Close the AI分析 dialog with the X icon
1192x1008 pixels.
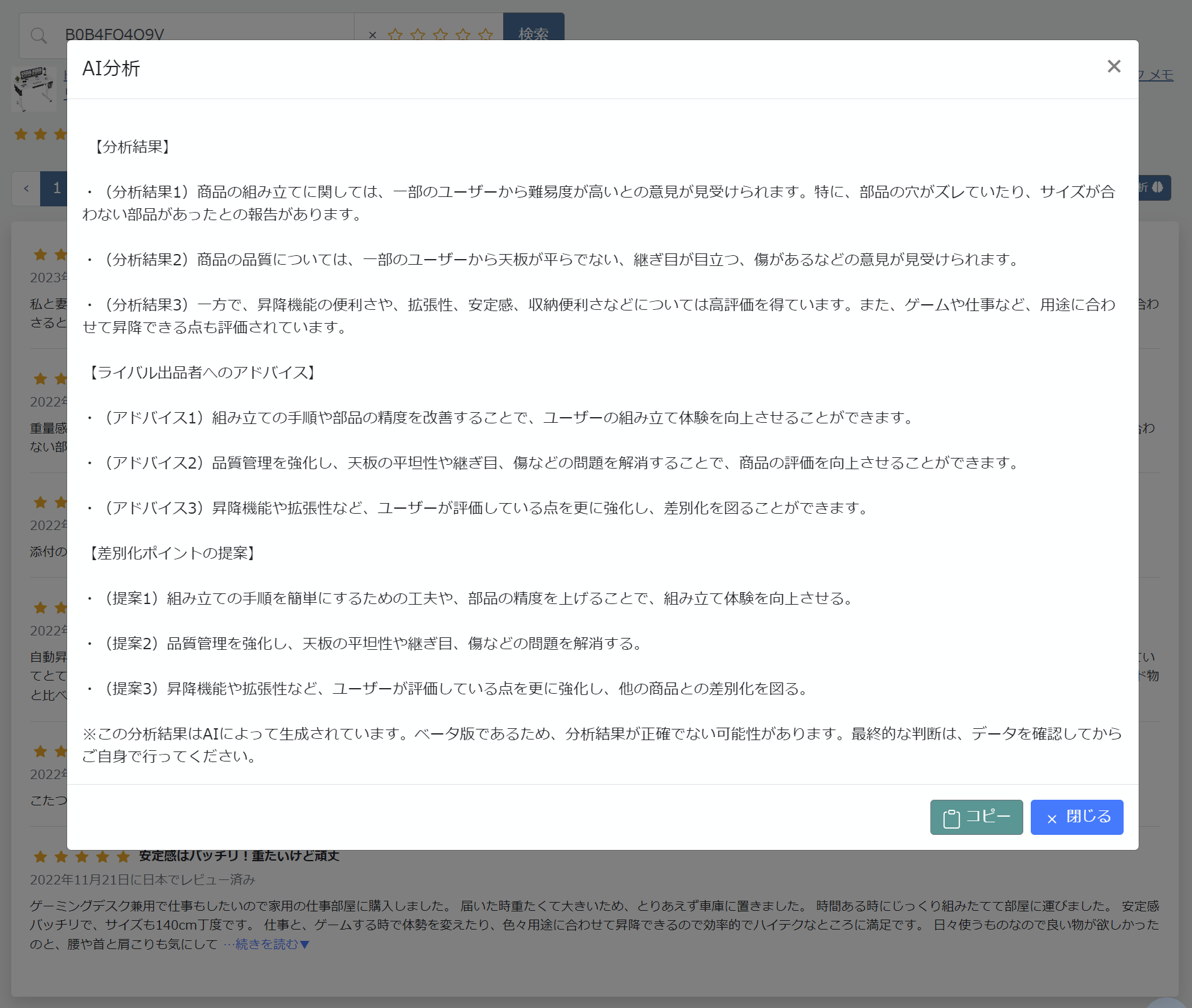(1114, 66)
